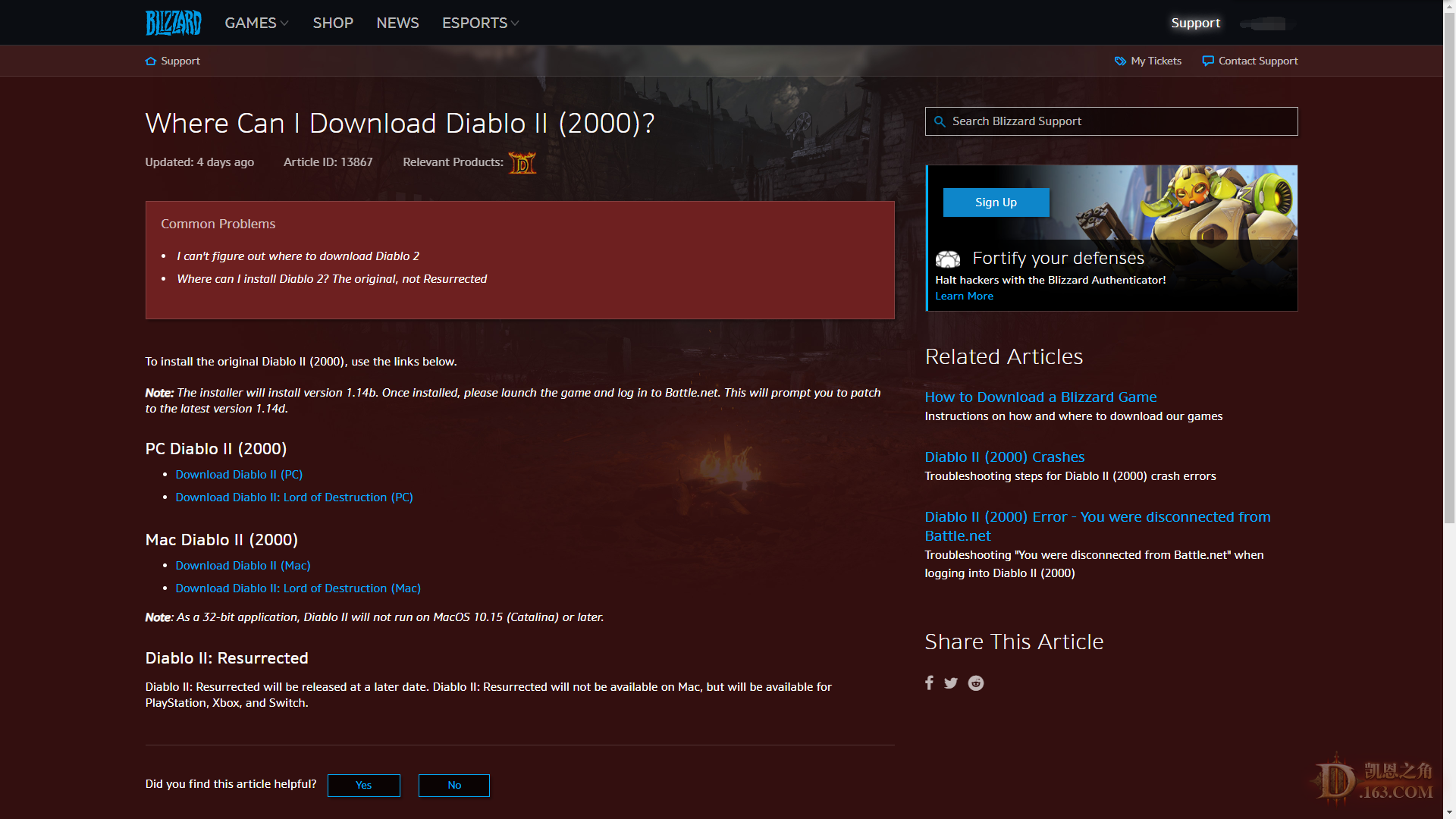Click No, the article was not helpful
The height and width of the screenshot is (819, 1456).
[x=453, y=785]
